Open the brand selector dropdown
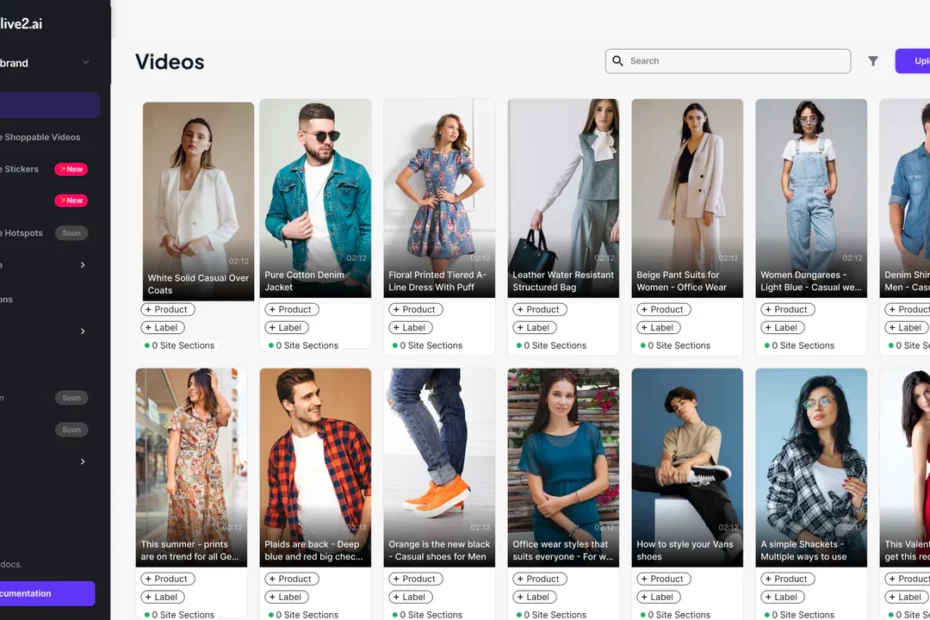Viewport: 930px width, 620px height. click(85, 63)
